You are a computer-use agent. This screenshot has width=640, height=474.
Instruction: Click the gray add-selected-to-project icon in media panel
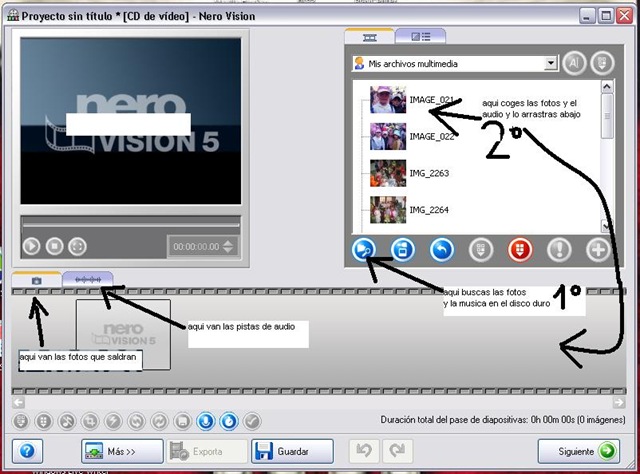pyautogui.click(x=481, y=249)
